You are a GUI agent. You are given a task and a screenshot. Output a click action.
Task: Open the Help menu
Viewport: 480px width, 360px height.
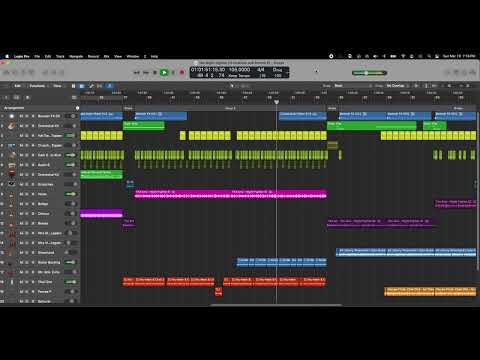(x=154, y=56)
